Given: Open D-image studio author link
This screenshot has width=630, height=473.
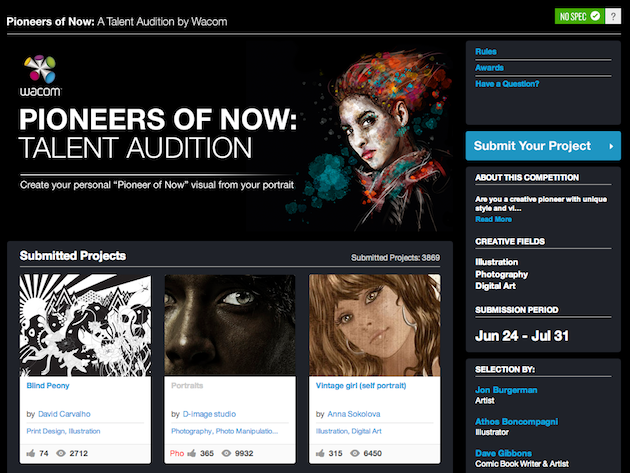Looking at the screenshot, I should coord(209,414).
